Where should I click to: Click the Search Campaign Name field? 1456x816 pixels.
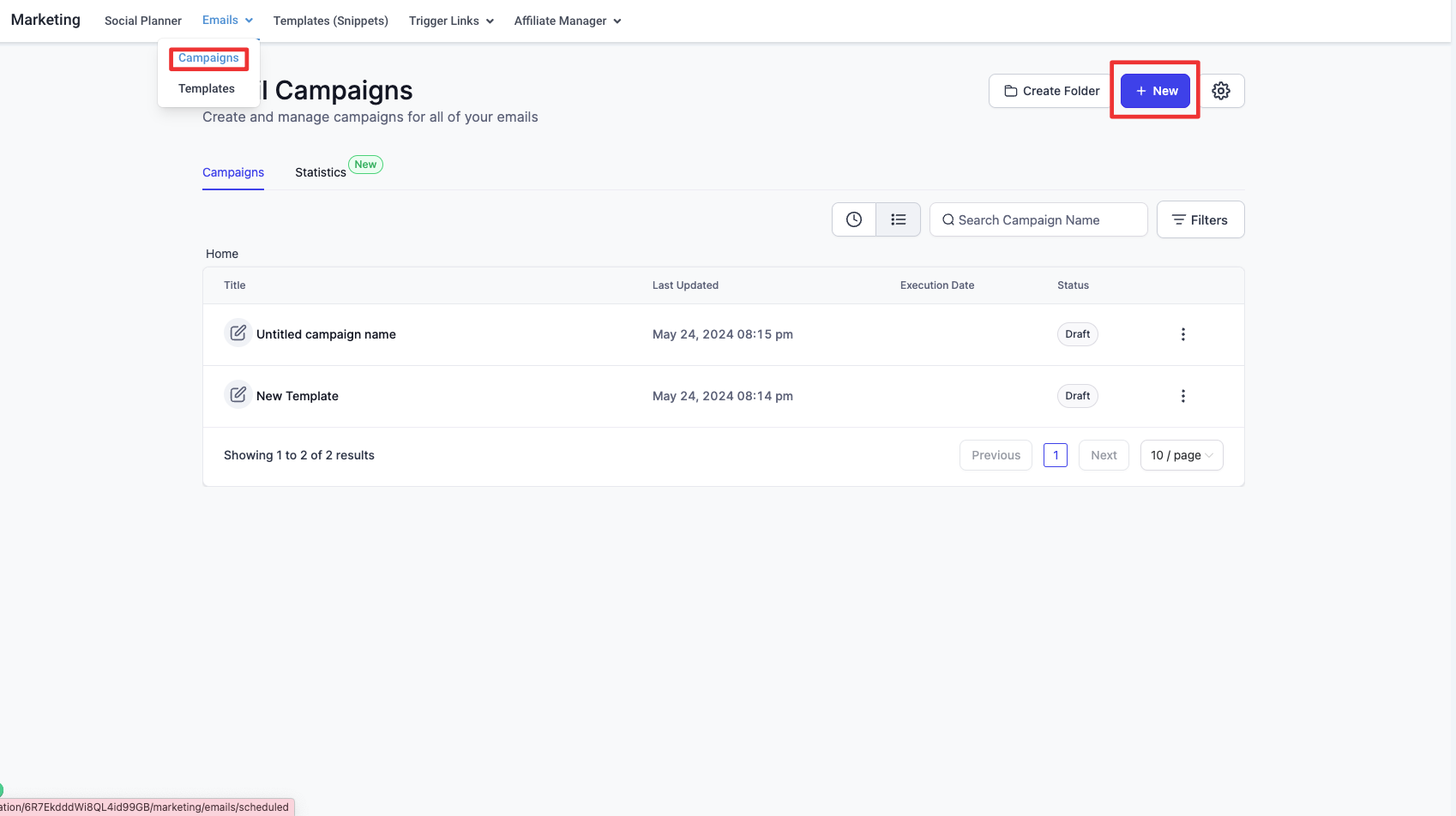(x=1038, y=220)
